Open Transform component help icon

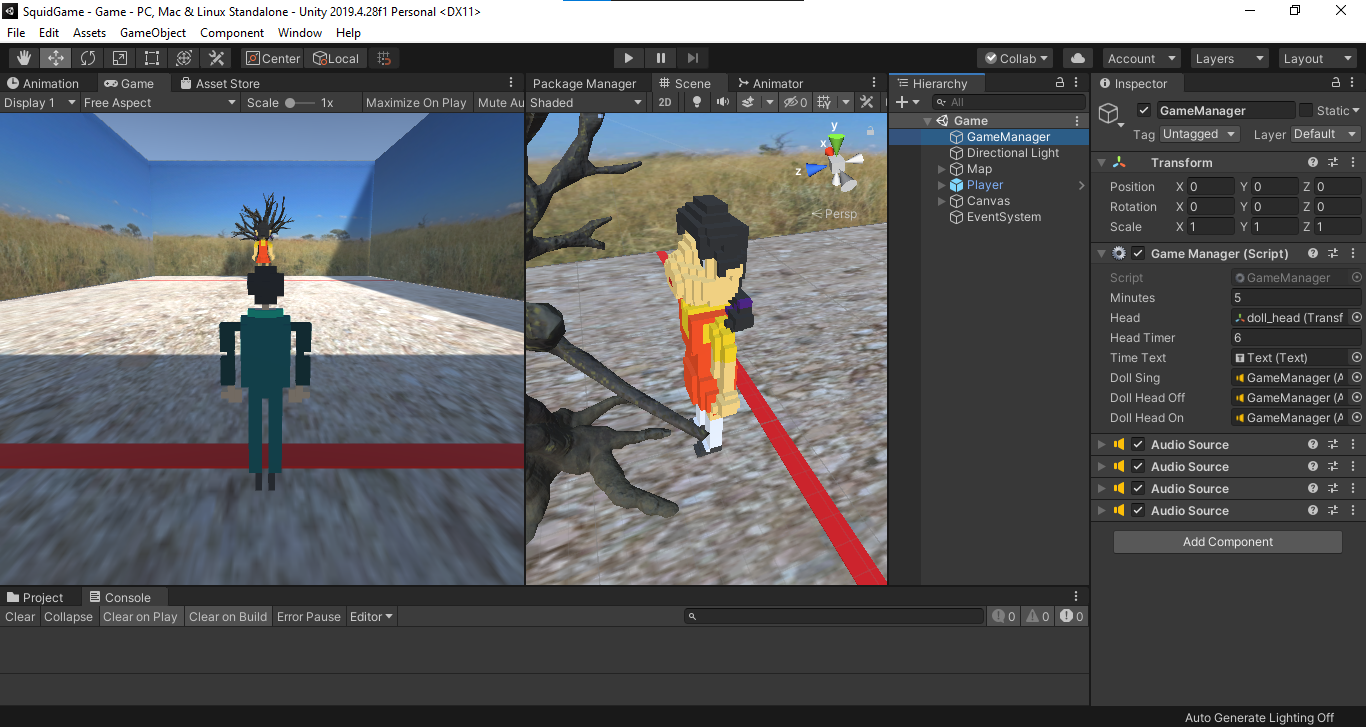pos(1313,162)
